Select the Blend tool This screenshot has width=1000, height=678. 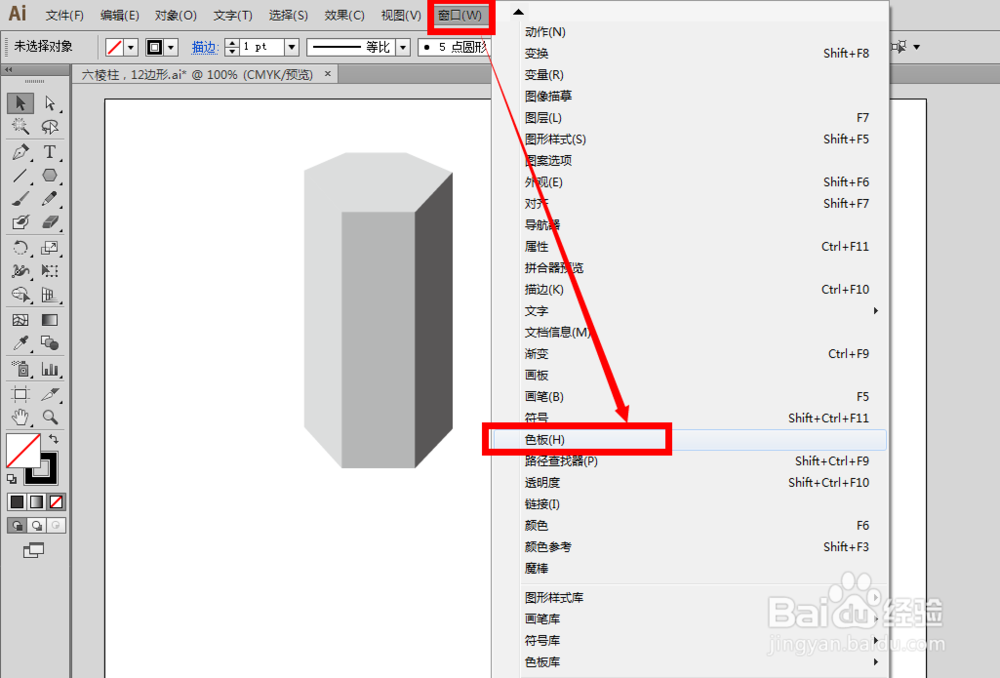coord(50,343)
